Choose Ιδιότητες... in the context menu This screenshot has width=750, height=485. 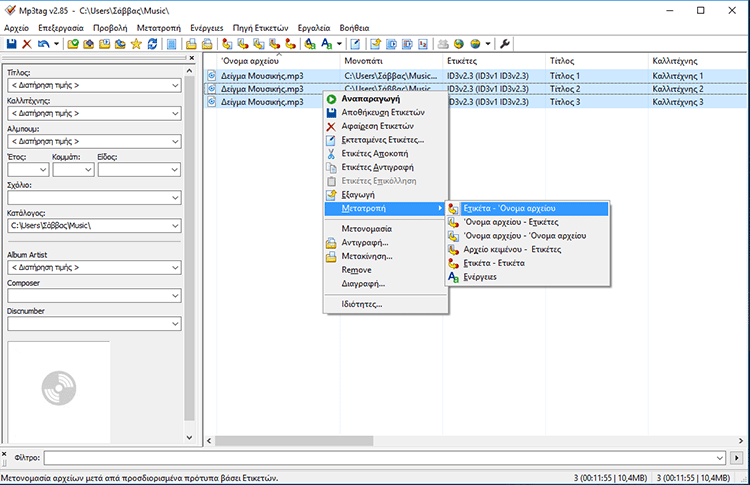pyautogui.click(x=386, y=304)
